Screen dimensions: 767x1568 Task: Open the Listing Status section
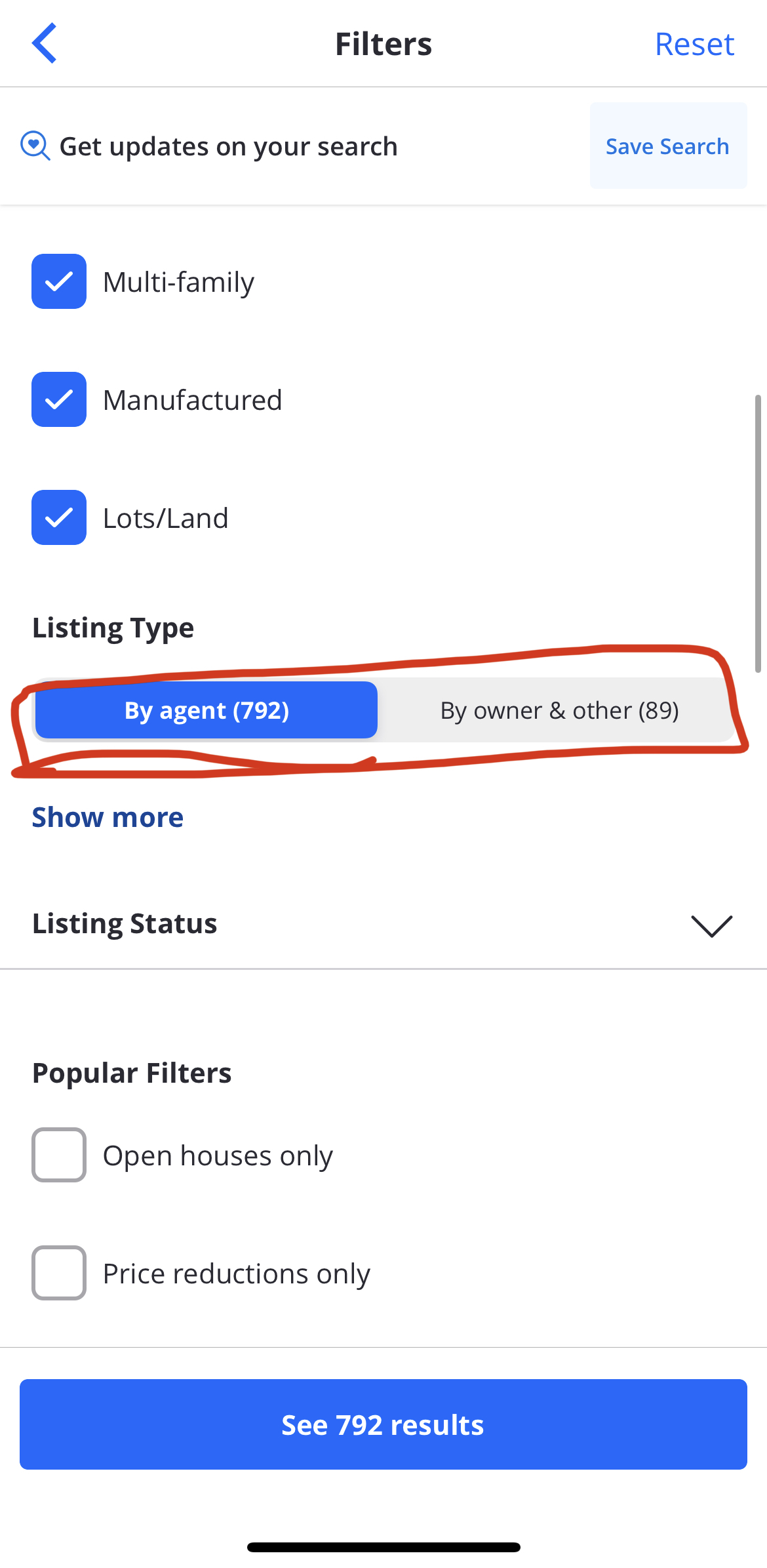pyautogui.click(x=125, y=923)
